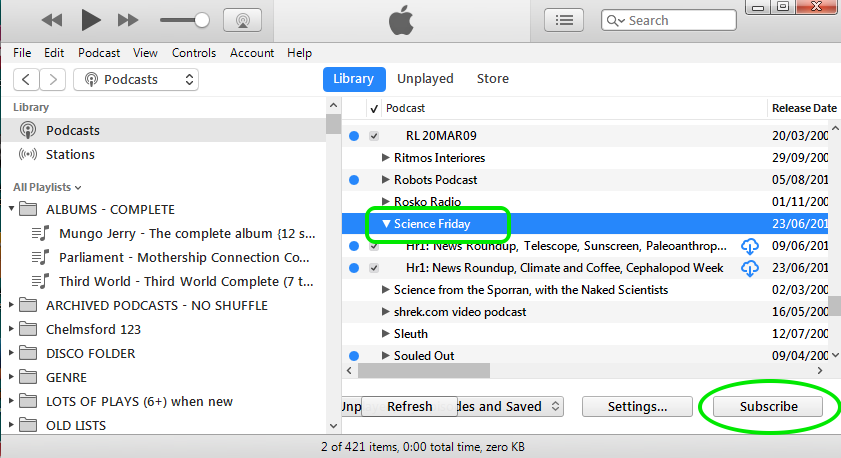This screenshot has height=458, width=841.
Task: Start playback with the Play button
Action: pyautogui.click(x=91, y=20)
